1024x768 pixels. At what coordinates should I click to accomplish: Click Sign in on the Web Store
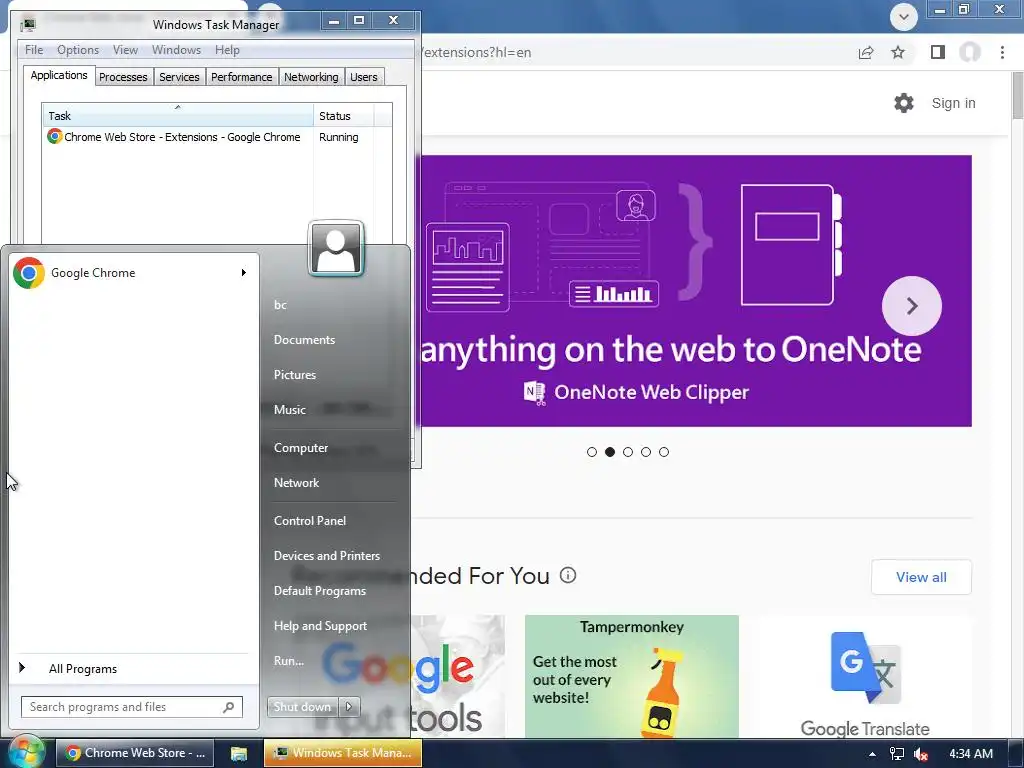[953, 103]
